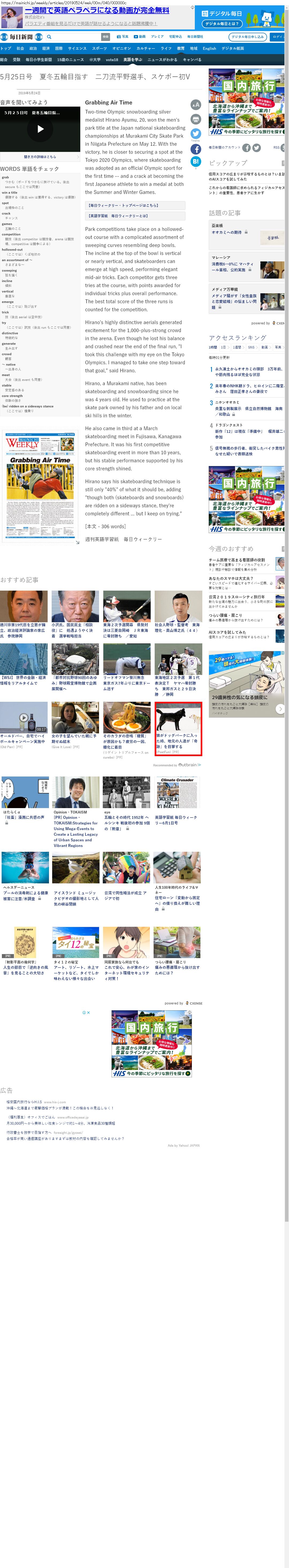Select the 英語を学ぶ sub-navigation tab

click(133, 60)
